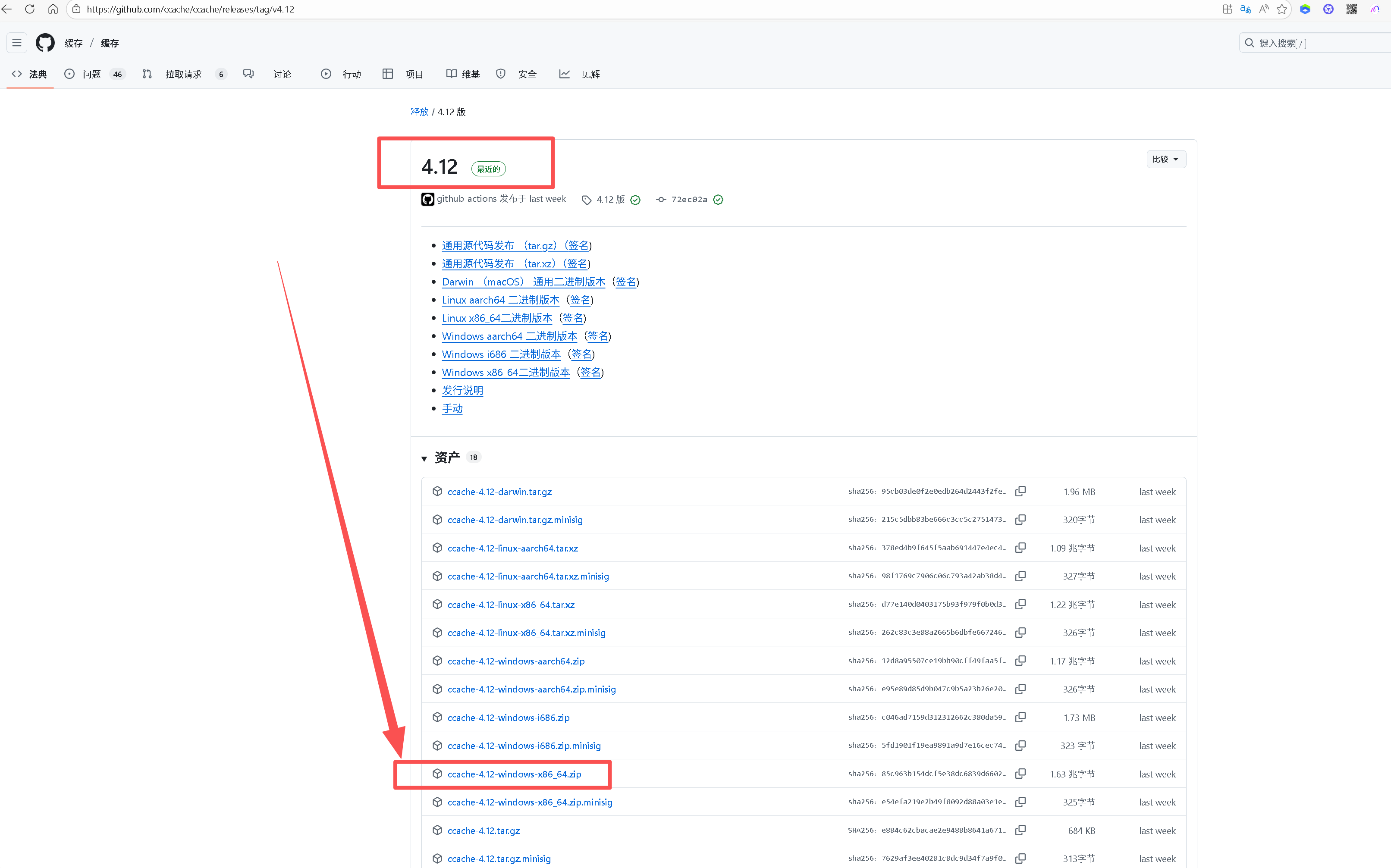Download ccache-4.12.tar.gz.minisig
This screenshot has width=1391, height=868.
pos(499,858)
